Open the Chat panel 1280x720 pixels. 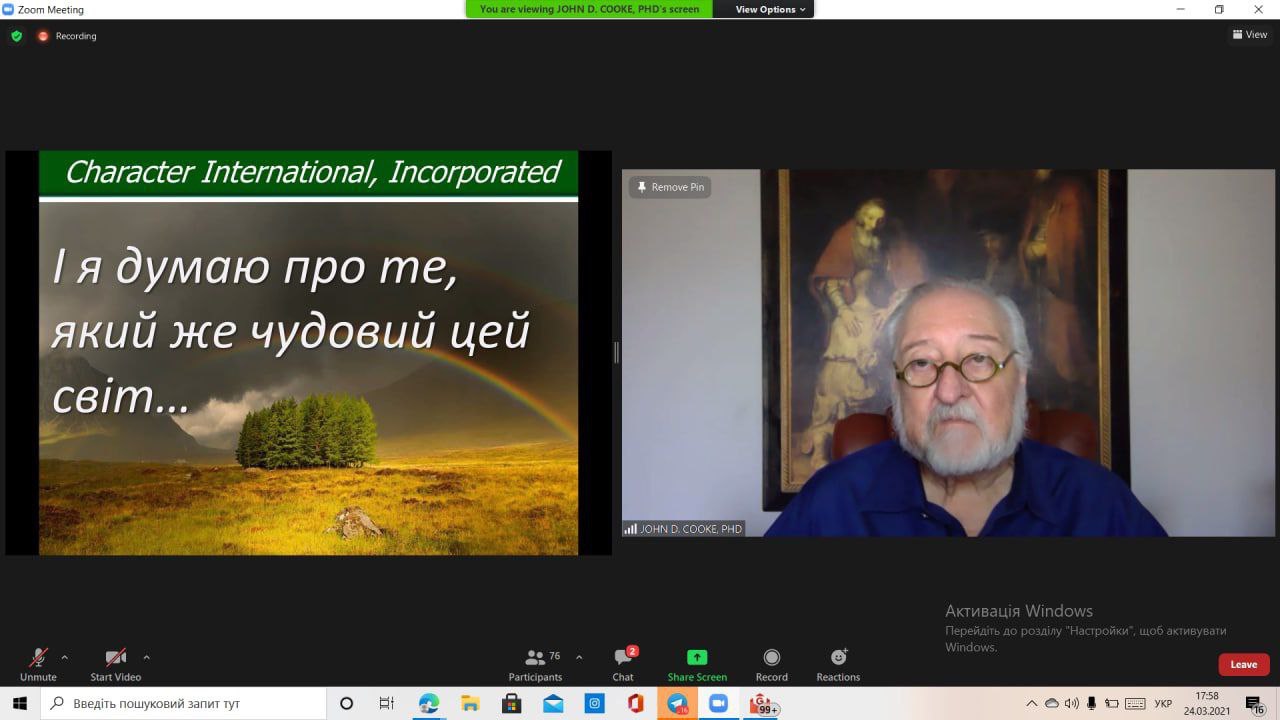[623, 664]
